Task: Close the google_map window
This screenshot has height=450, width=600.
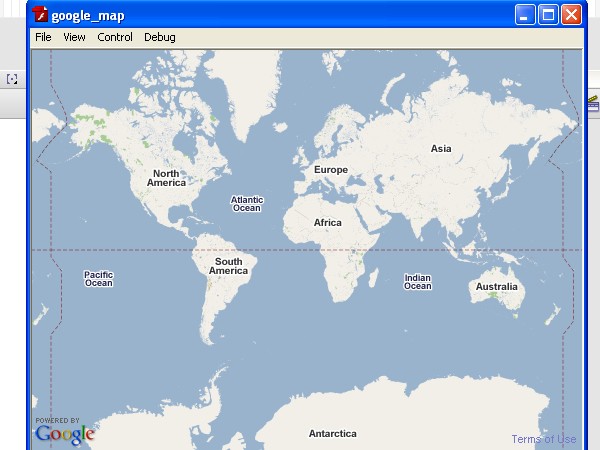Action: coord(571,15)
